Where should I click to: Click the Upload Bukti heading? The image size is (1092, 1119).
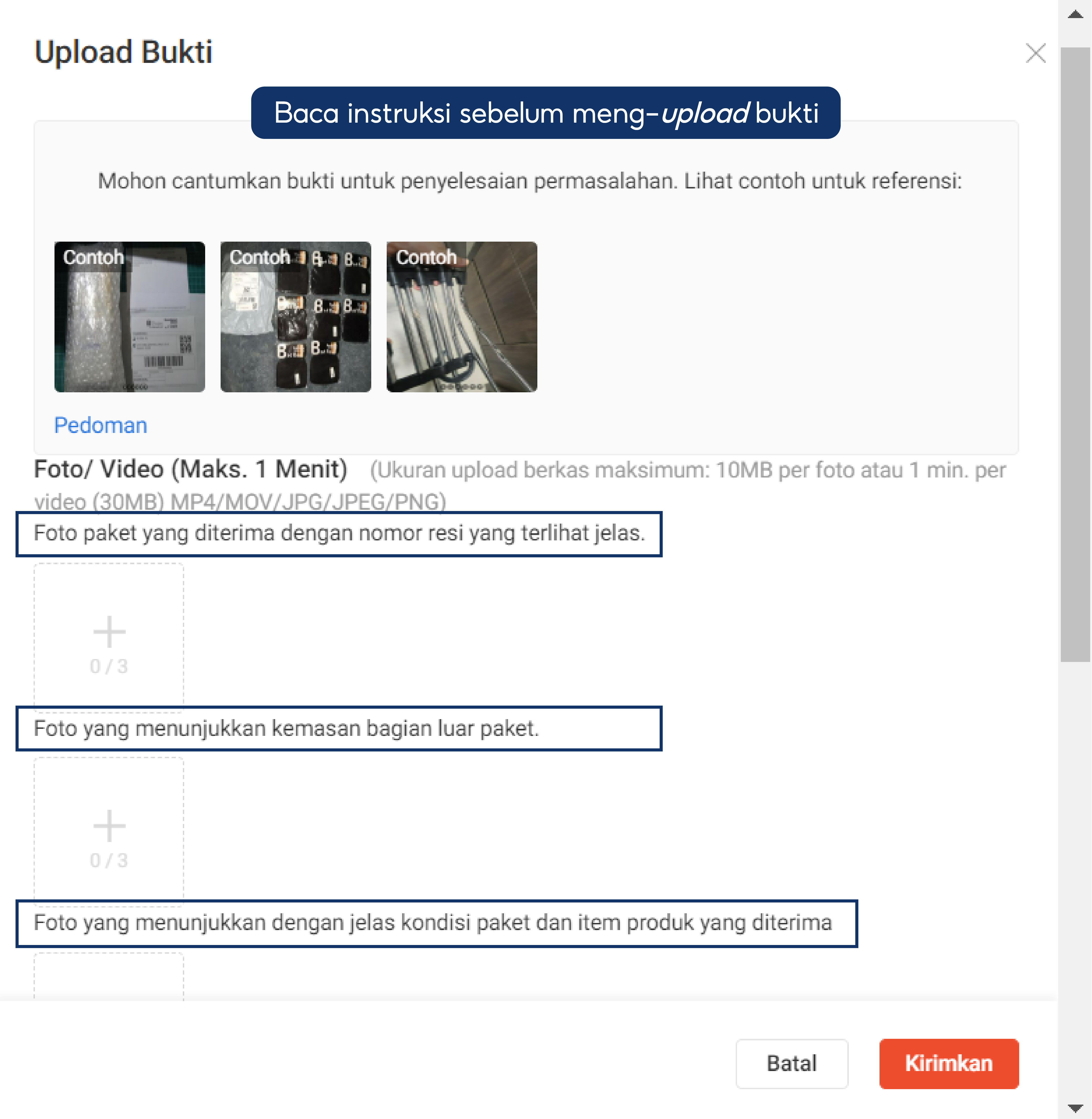[x=123, y=52]
